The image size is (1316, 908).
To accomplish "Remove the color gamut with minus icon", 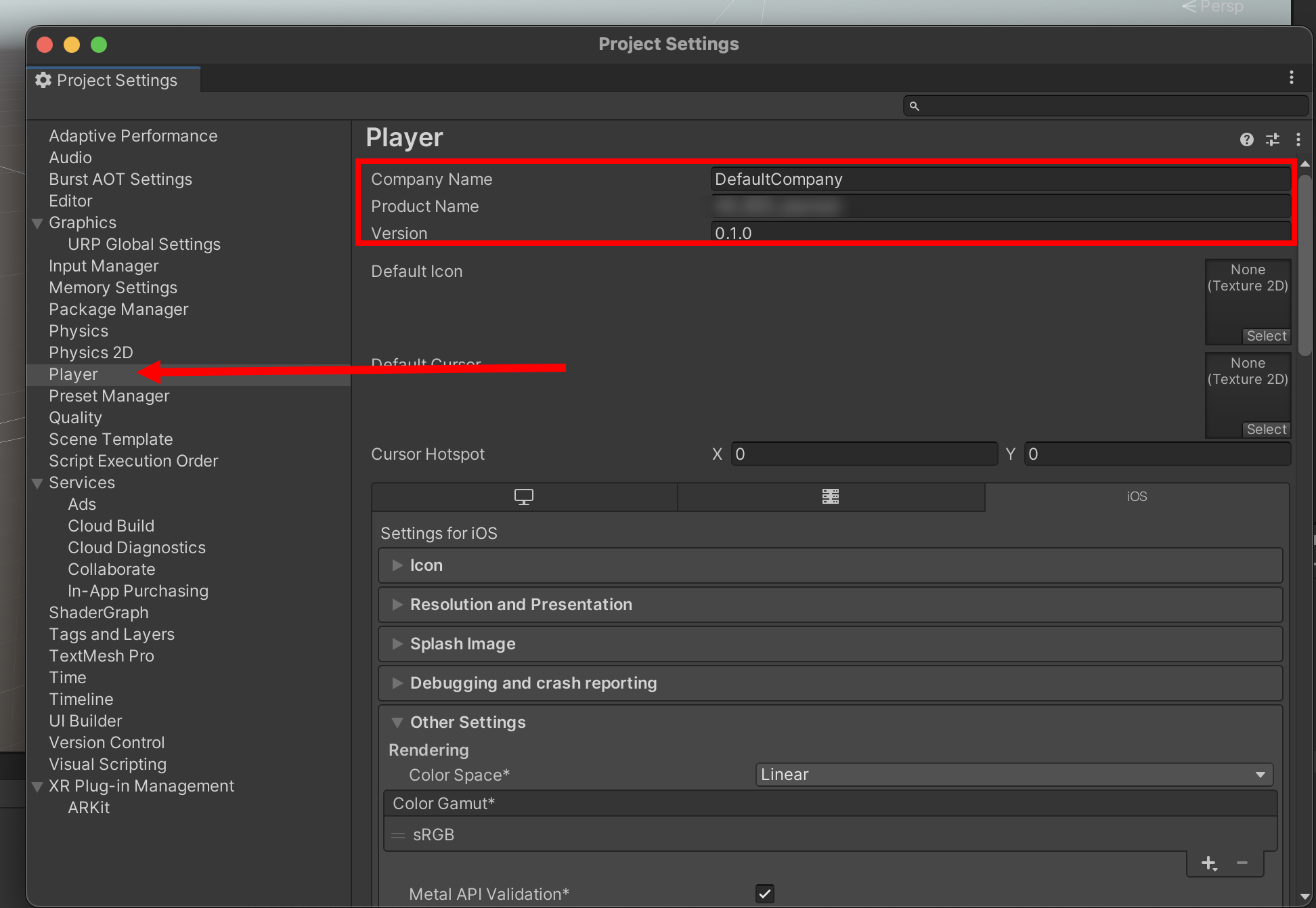I will pos(1242,863).
